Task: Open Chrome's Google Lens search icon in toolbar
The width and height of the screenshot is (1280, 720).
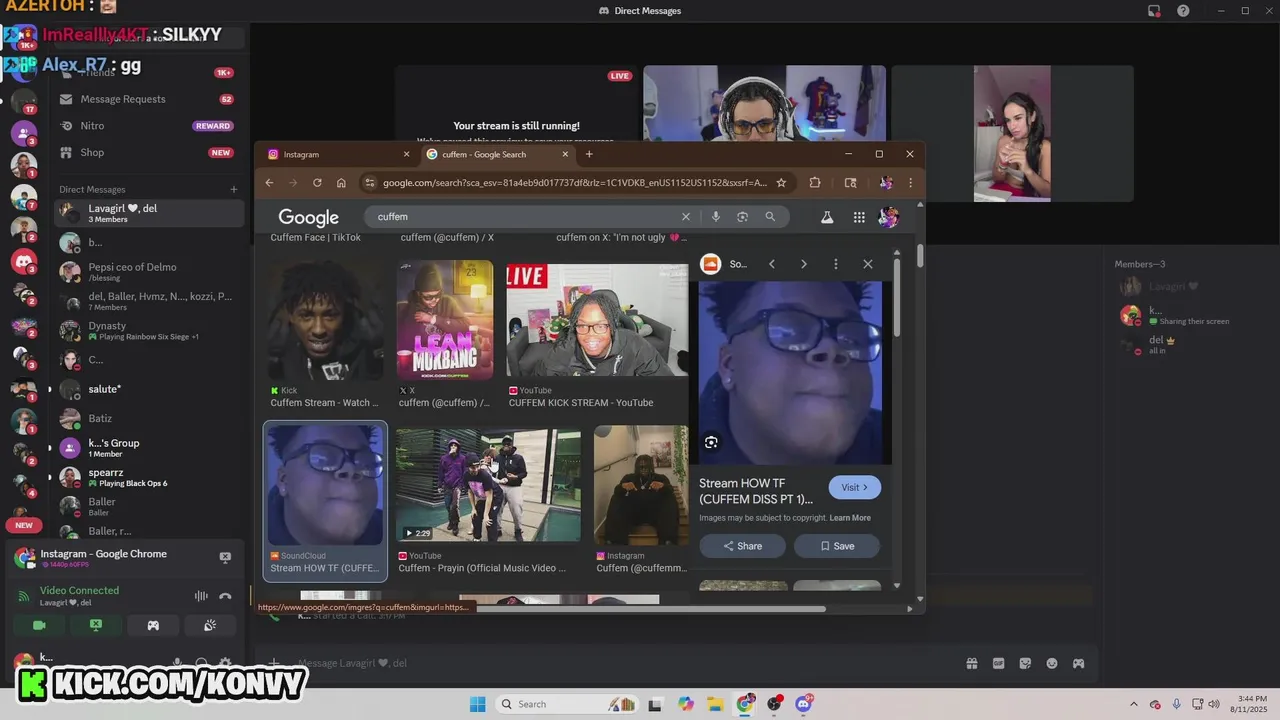Action: click(x=850, y=183)
